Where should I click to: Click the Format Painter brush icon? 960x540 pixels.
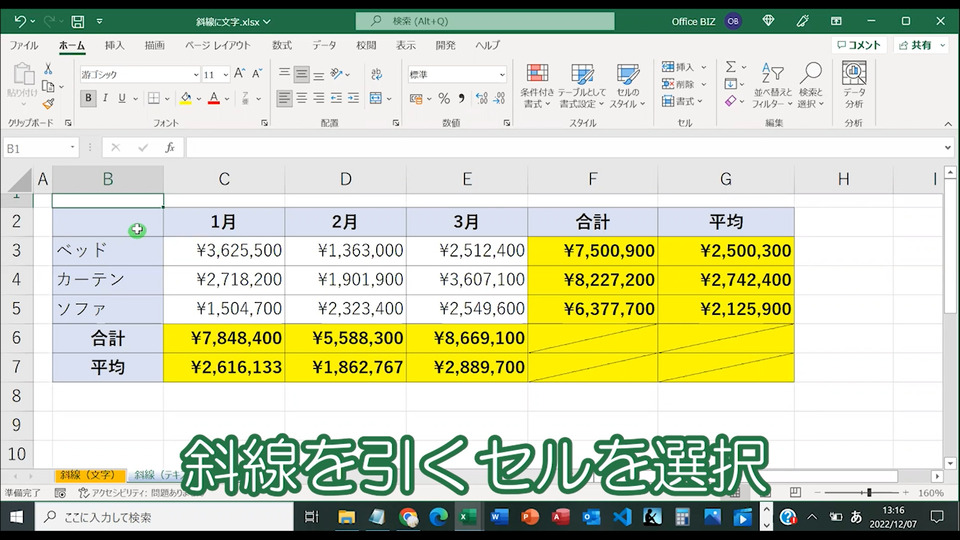click(48, 103)
